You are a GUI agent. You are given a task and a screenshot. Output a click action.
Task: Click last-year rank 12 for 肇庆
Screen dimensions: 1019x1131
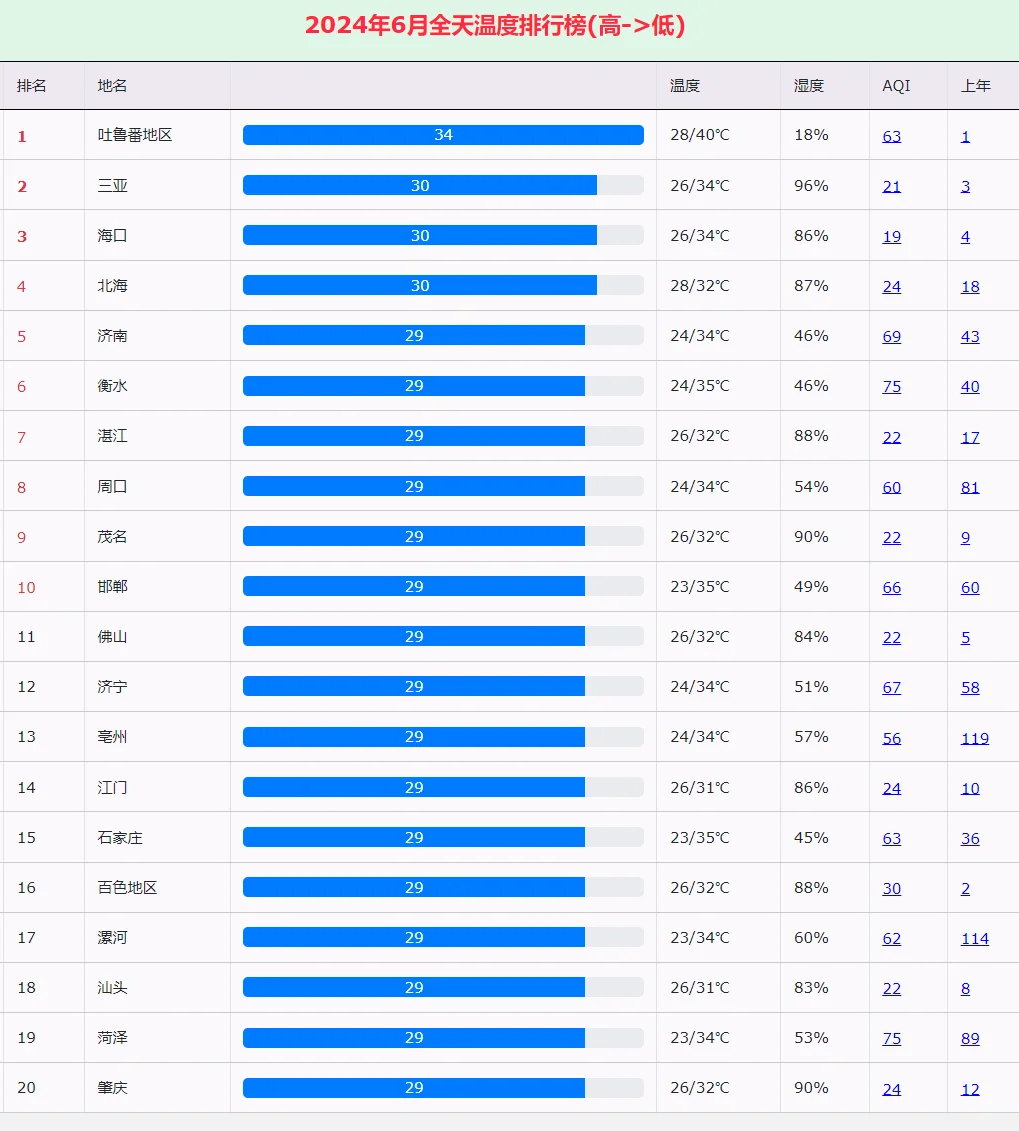click(970, 1089)
